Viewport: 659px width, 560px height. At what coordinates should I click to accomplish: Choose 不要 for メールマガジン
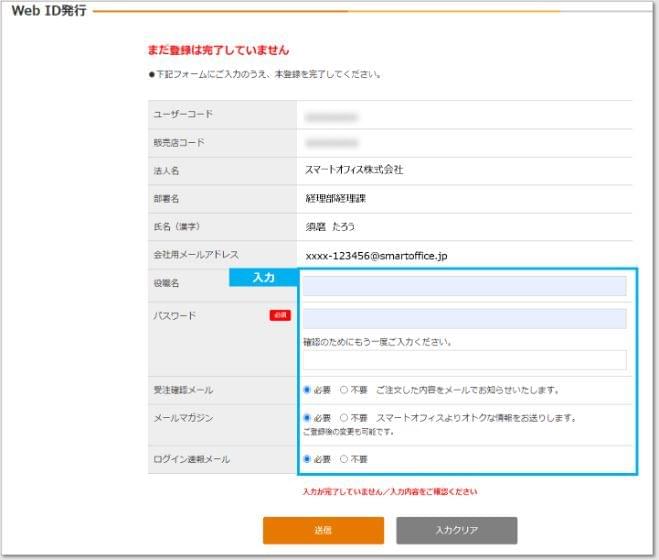[x=344, y=417]
